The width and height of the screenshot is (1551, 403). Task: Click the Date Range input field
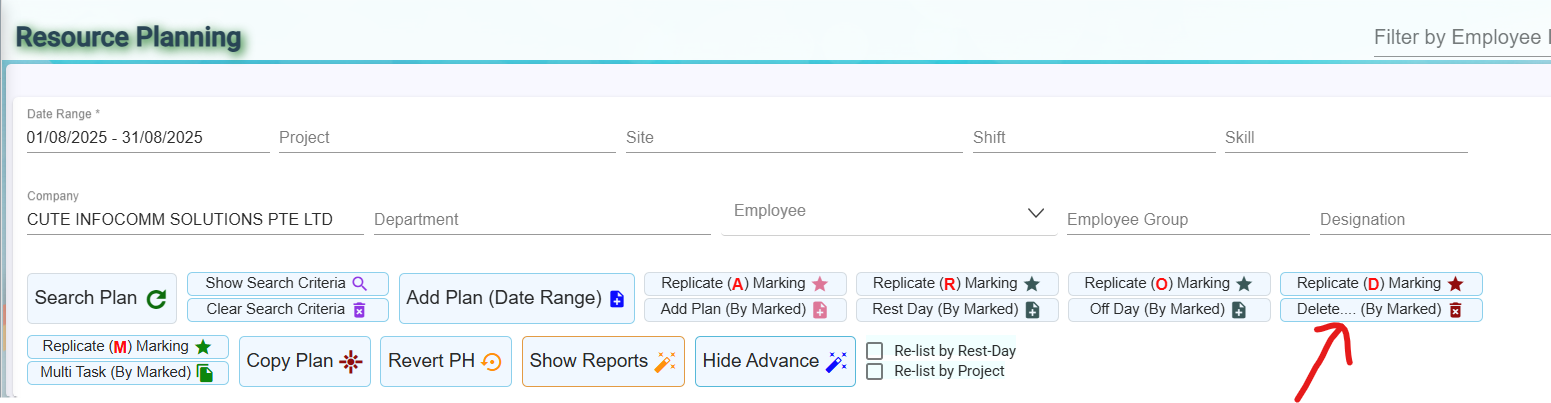point(147,138)
